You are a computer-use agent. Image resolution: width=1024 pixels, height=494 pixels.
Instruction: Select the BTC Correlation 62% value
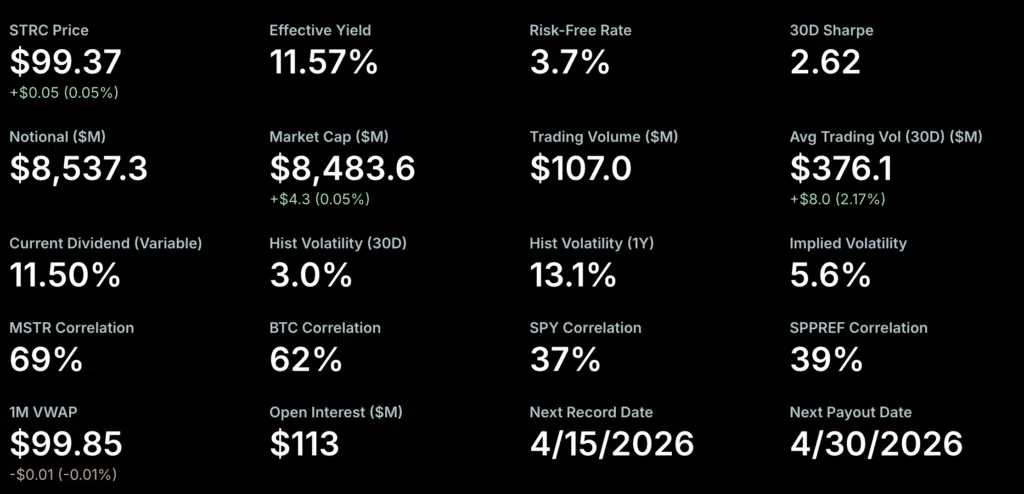coord(306,359)
